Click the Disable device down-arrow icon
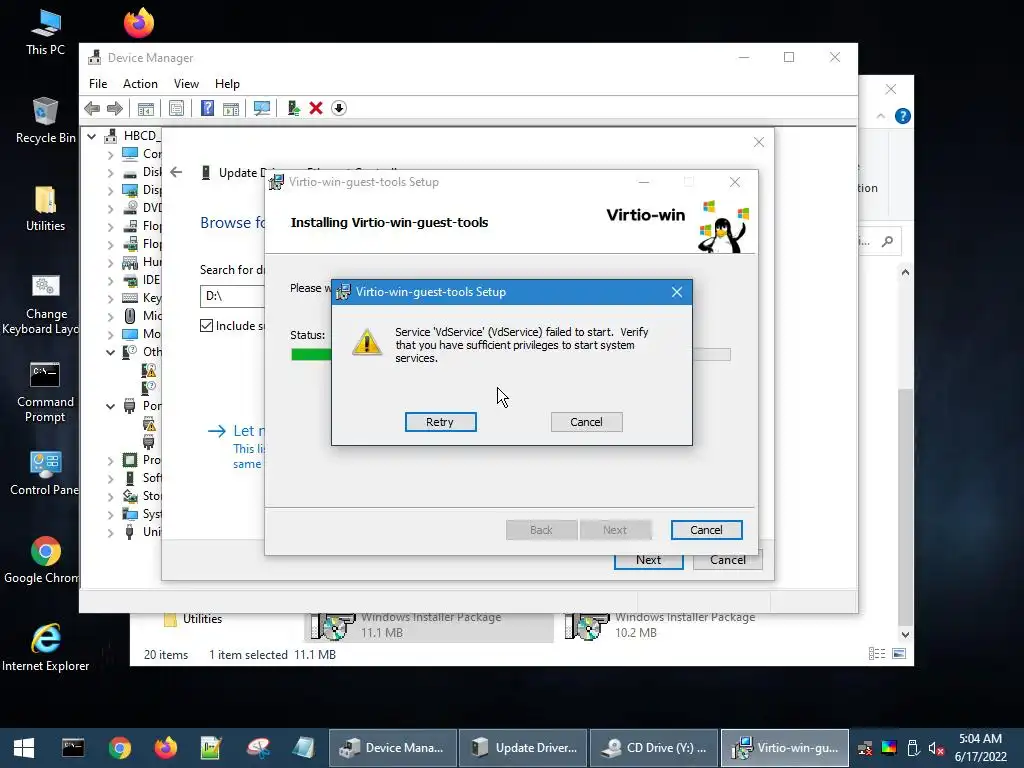The height and width of the screenshot is (768, 1024). [x=339, y=108]
